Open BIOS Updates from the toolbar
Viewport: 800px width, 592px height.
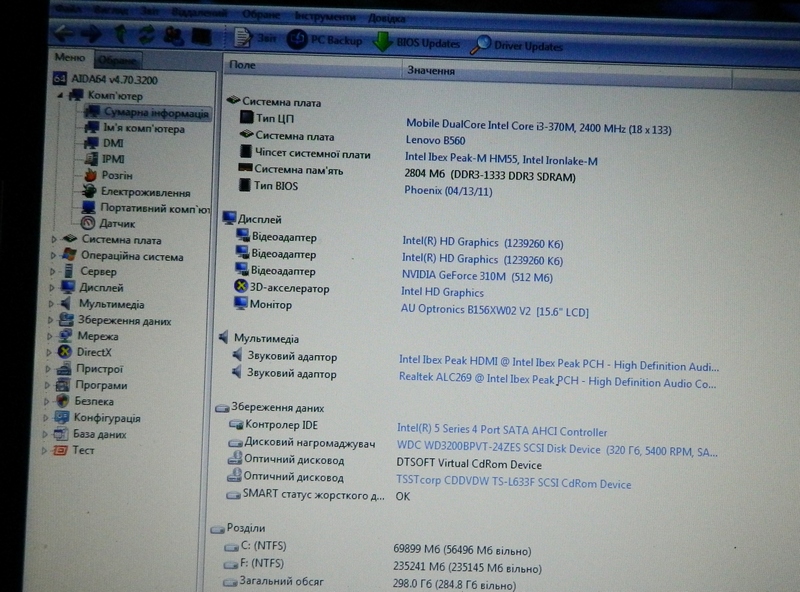click(416, 43)
